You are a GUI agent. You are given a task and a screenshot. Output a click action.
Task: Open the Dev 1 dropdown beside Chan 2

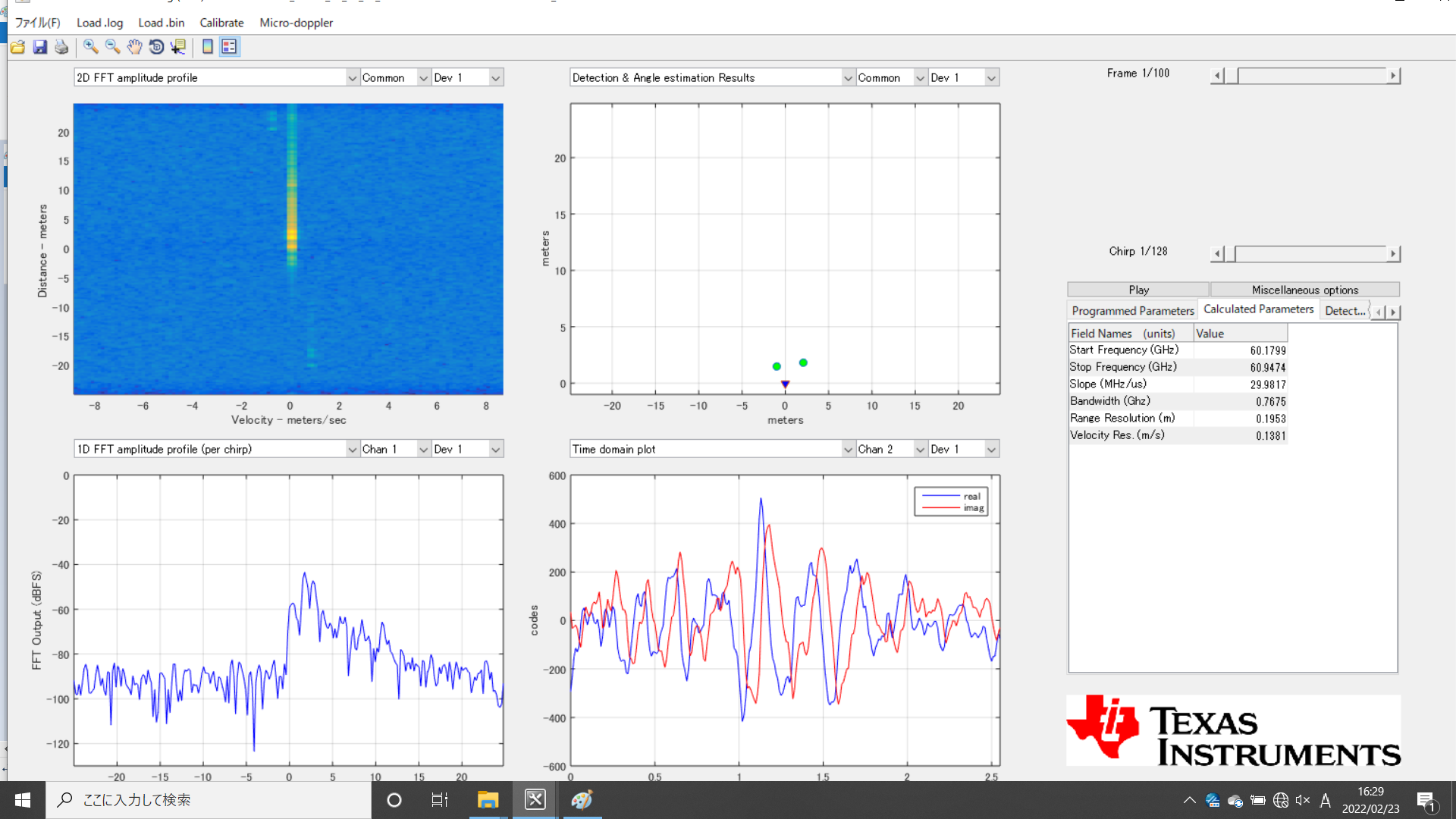coord(963,449)
